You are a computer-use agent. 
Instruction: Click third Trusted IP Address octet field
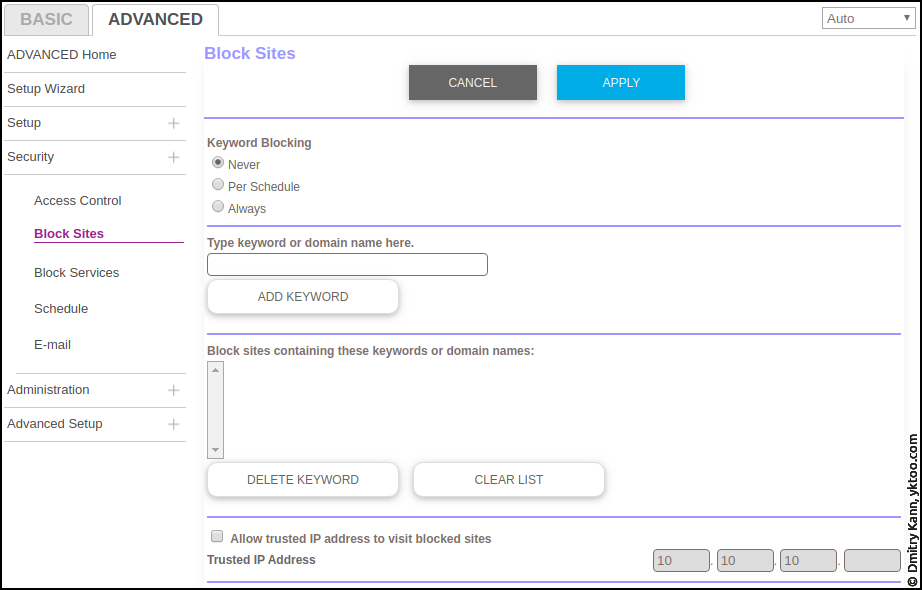809,561
